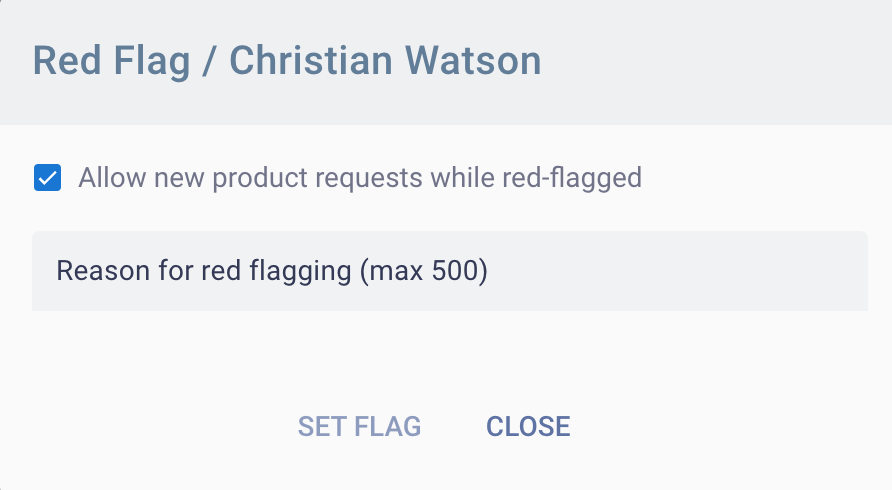Click the slash separator in the dialog title
The height and width of the screenshot is (490, 892).
click(x=210, y=61)
